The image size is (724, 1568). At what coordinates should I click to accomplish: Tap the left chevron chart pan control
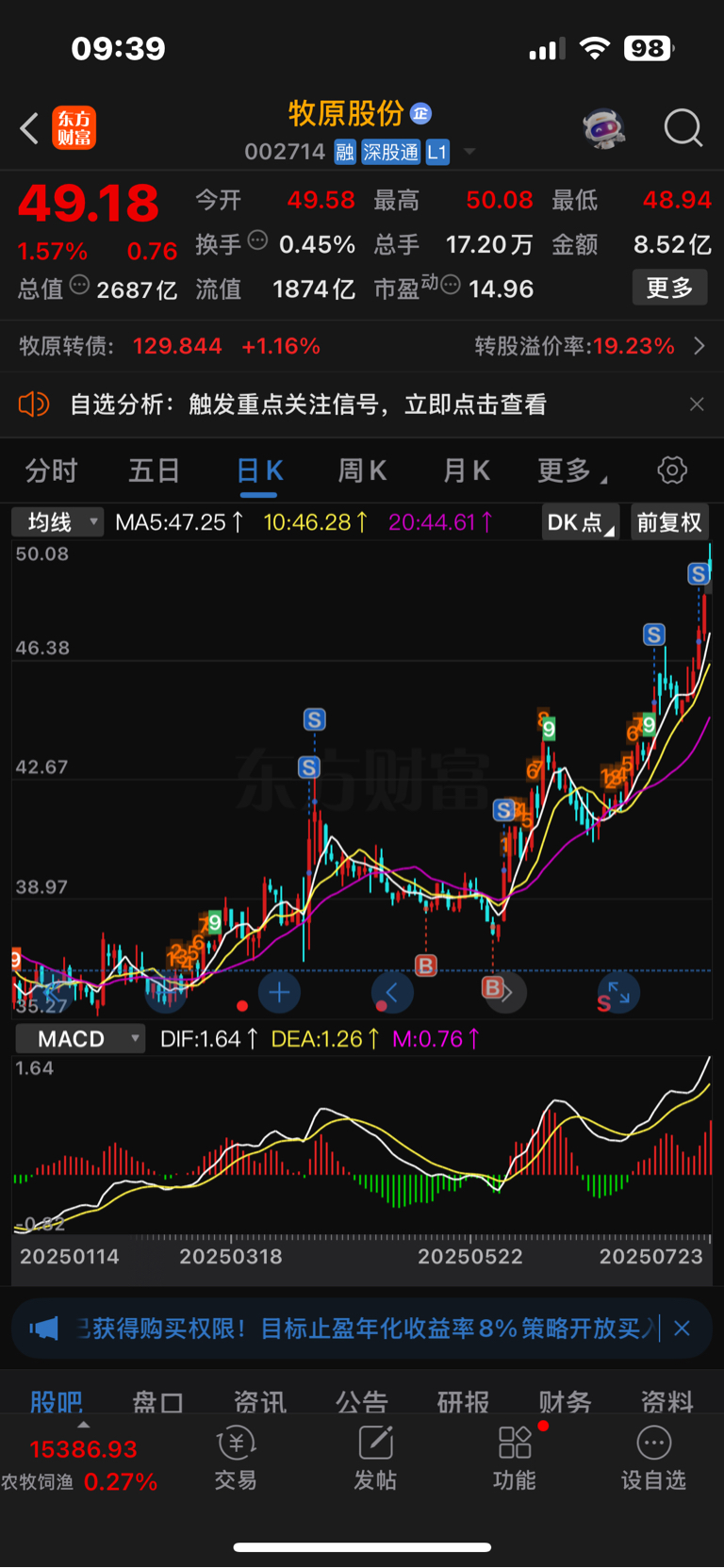pyautogui.click(x=392, y=992)
